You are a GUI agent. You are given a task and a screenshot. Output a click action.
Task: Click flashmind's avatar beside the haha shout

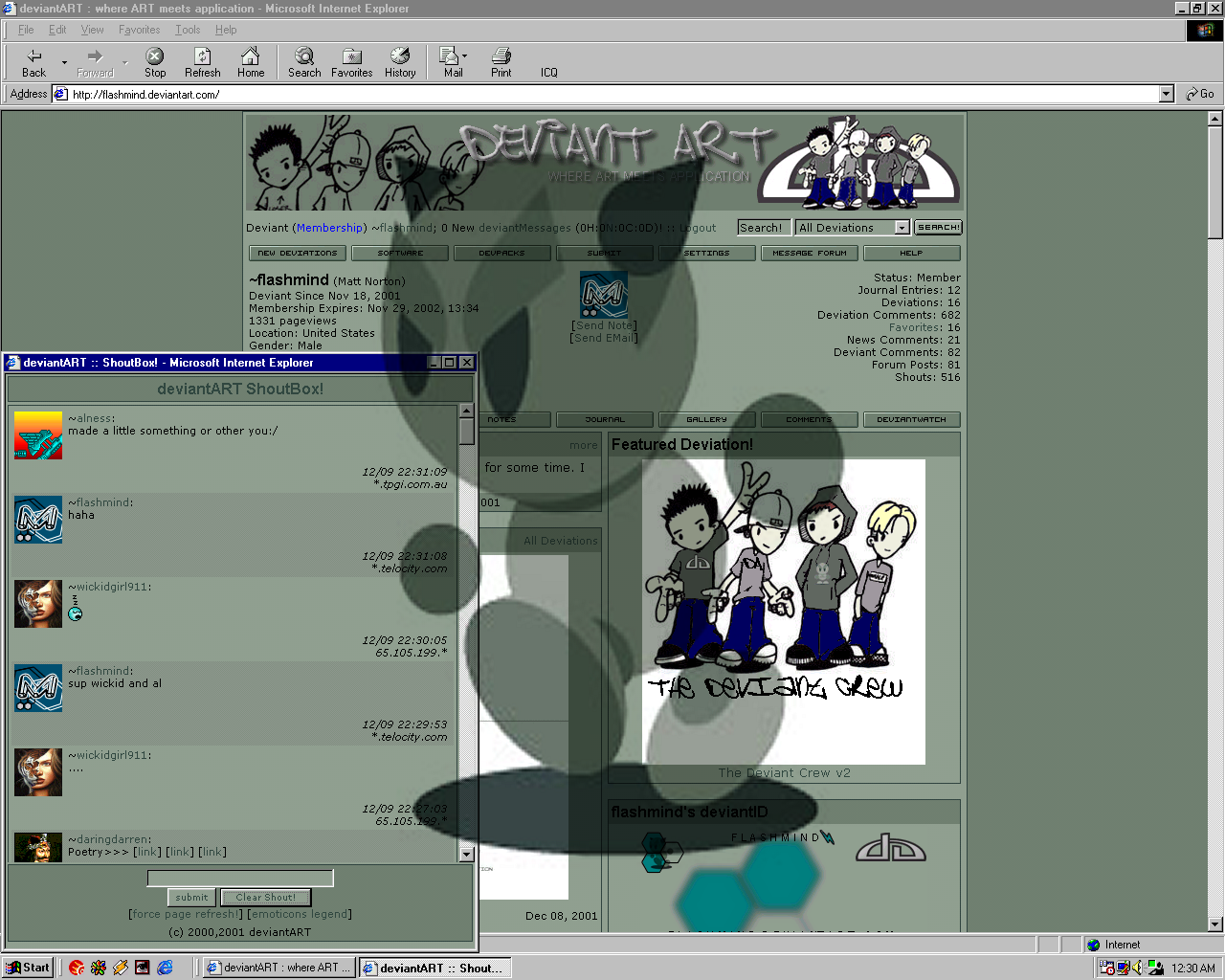pos(38,520)
